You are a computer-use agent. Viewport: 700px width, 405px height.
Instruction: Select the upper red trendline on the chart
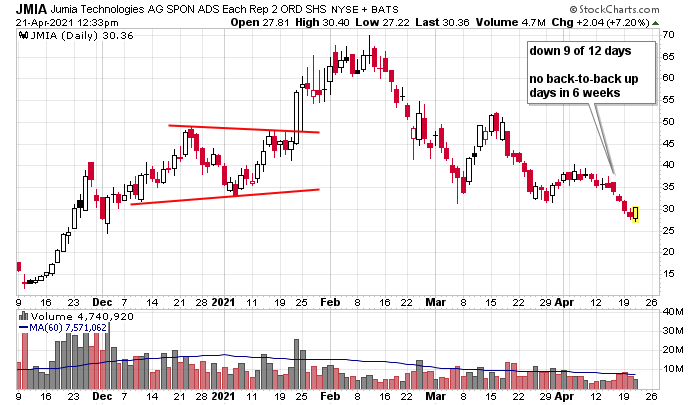coord(244,129)
